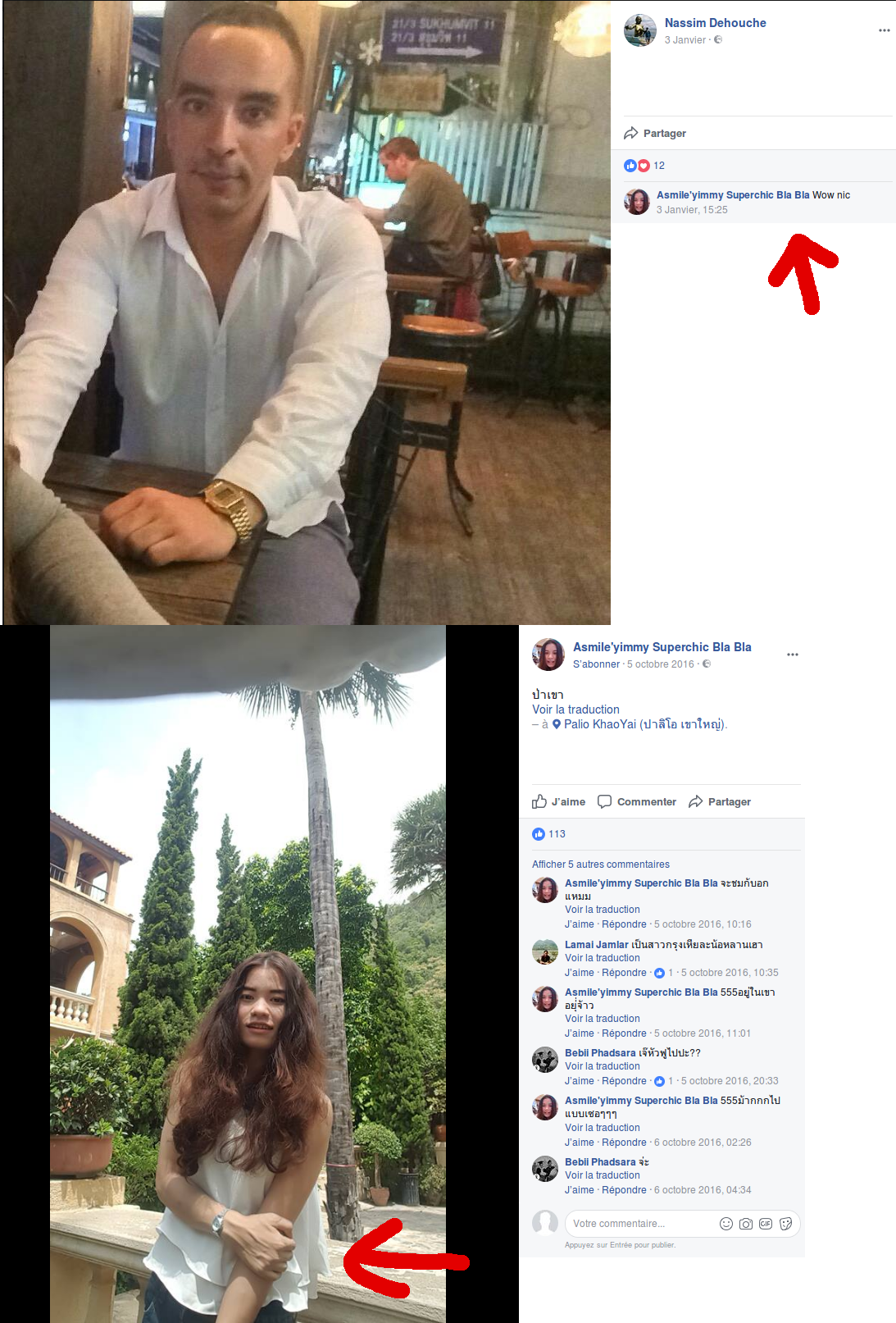Like Lamai Jamlar's comment with J'aime
The image size is (896, 1323).
pos(579,973)
